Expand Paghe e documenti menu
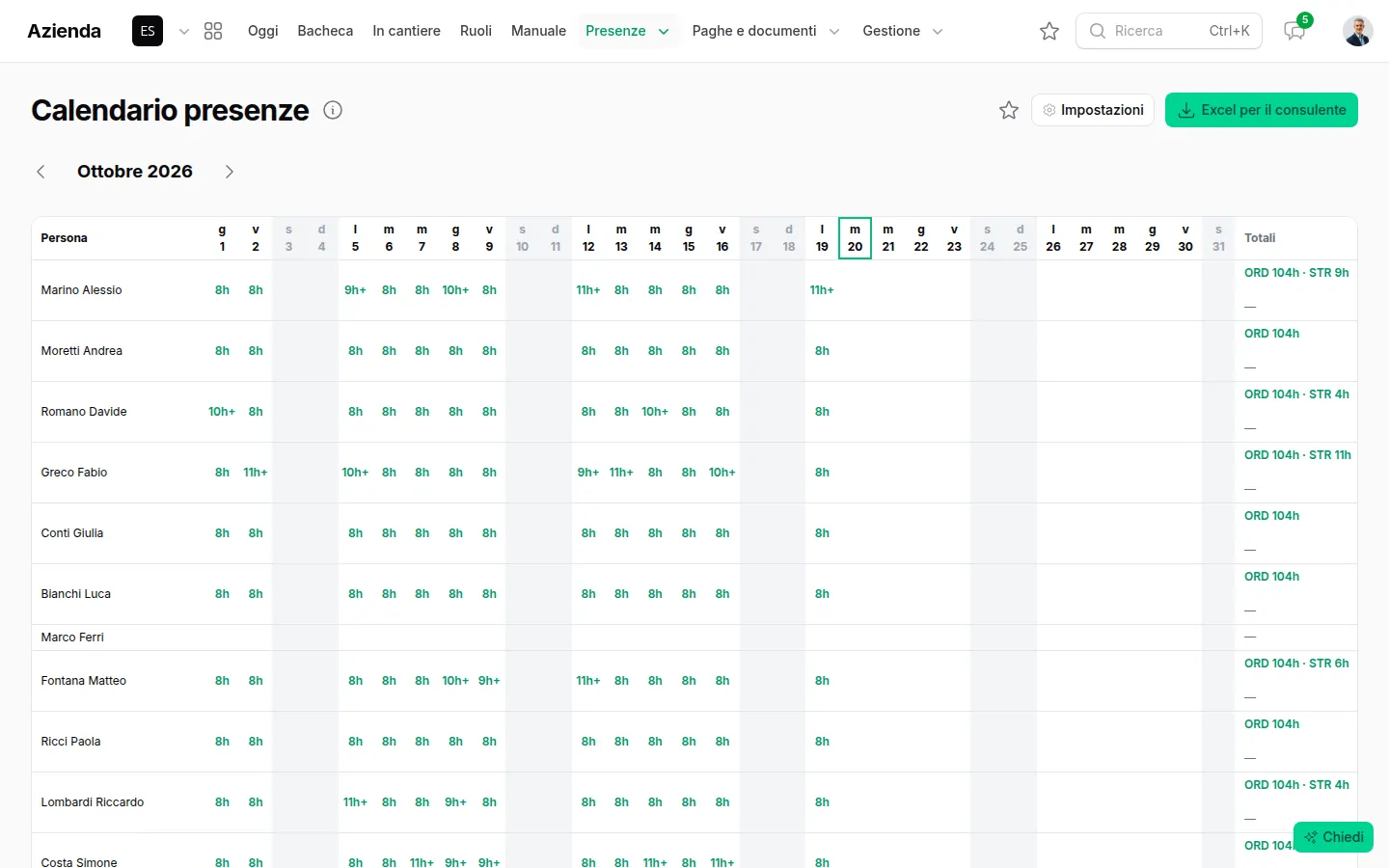The height and width of the screenshot is (868, 1389). (766, 31)
